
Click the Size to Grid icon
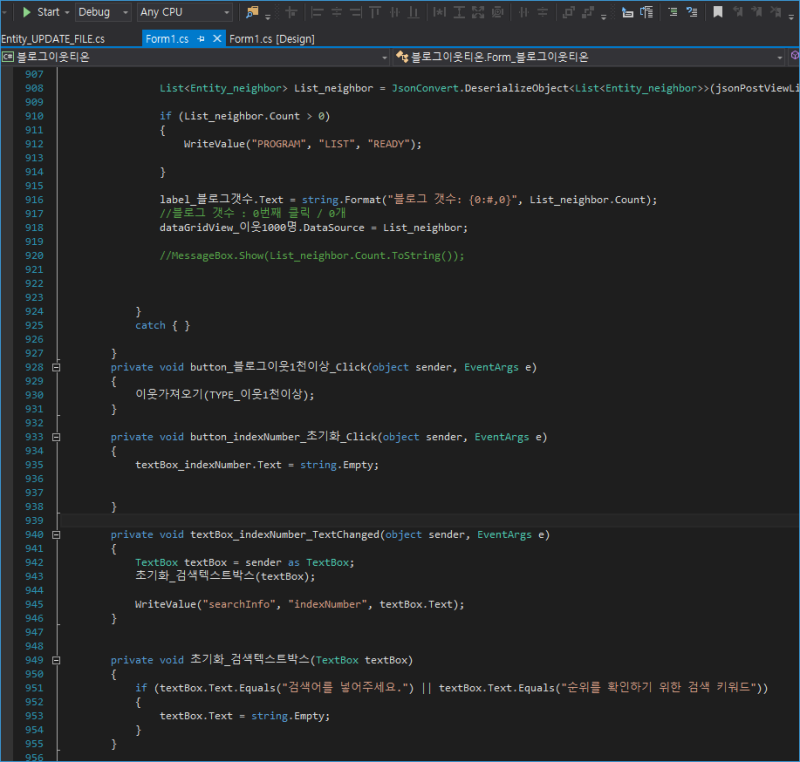click(x=497, y=12)
